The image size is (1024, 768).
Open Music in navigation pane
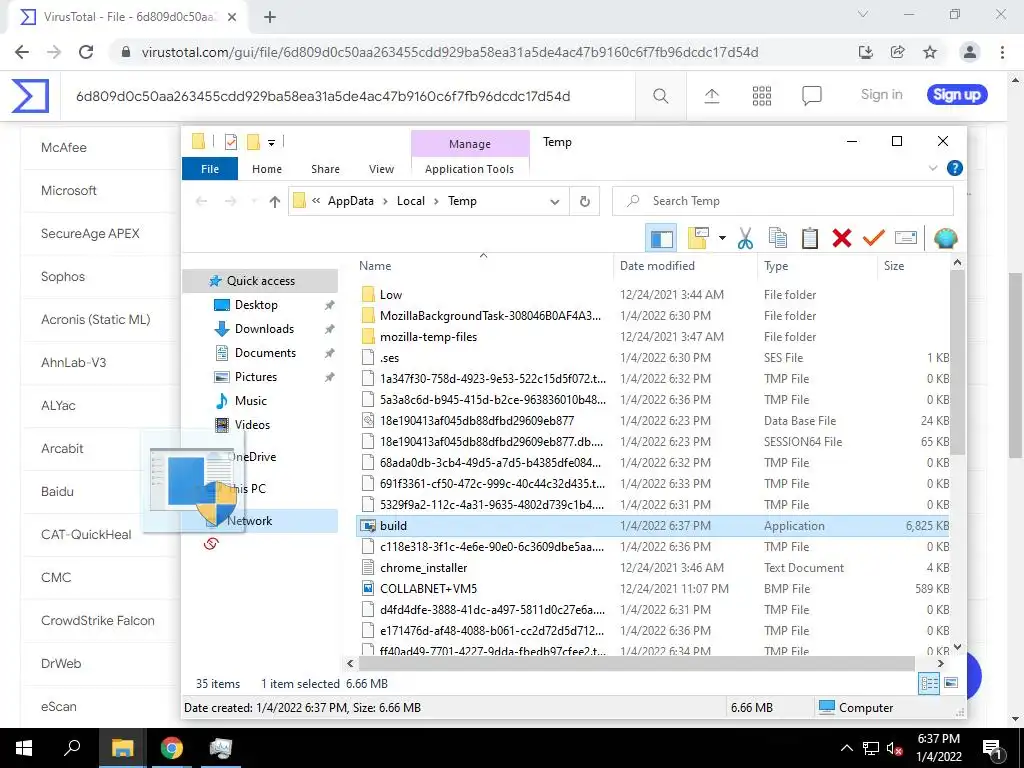(x=250, y=401)
